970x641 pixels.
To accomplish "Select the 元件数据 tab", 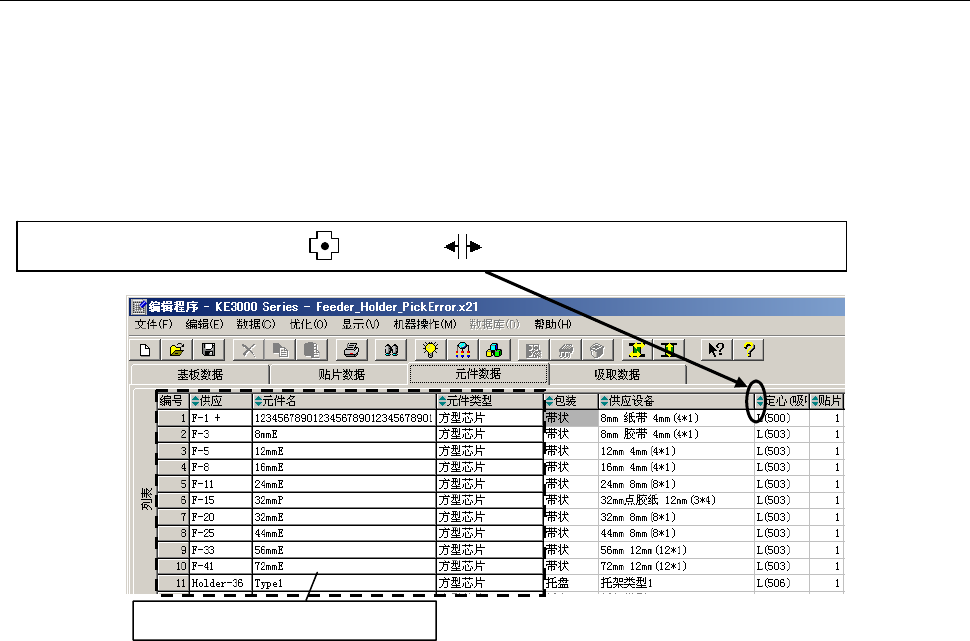I will pyautogui.click(x=478, y=374).
